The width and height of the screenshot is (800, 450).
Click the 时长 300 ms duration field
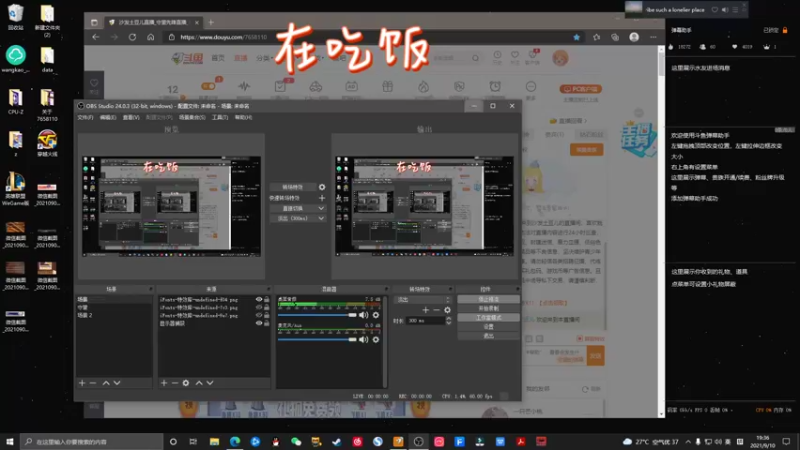coord(424,320)
